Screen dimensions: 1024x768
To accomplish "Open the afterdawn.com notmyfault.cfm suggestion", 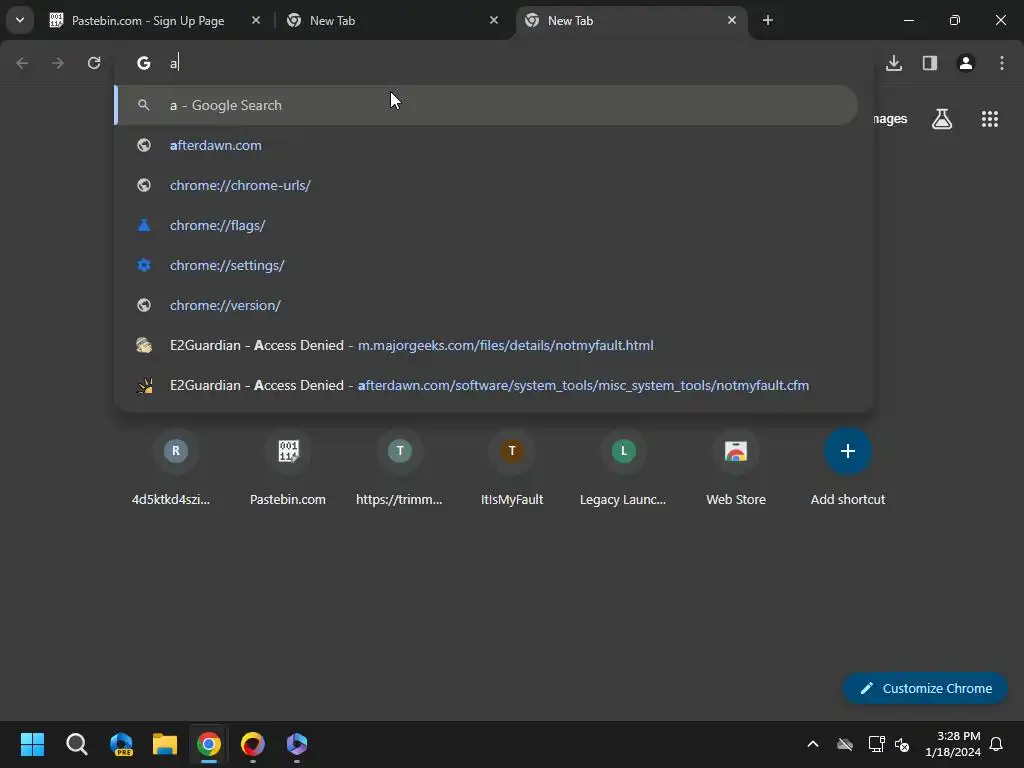I will coord(487,385).
